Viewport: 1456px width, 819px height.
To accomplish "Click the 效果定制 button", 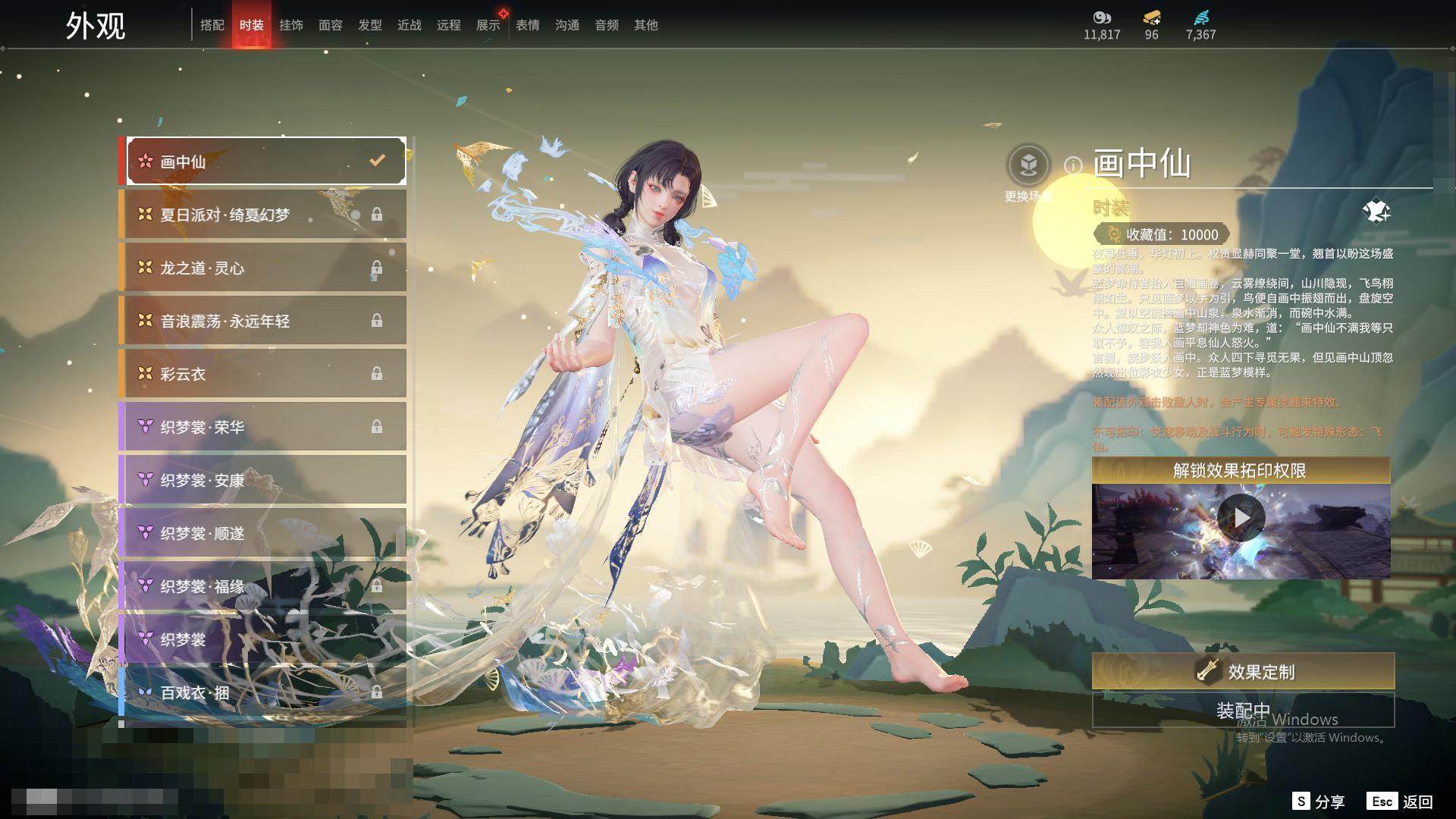I will (x=1243, y=671).
